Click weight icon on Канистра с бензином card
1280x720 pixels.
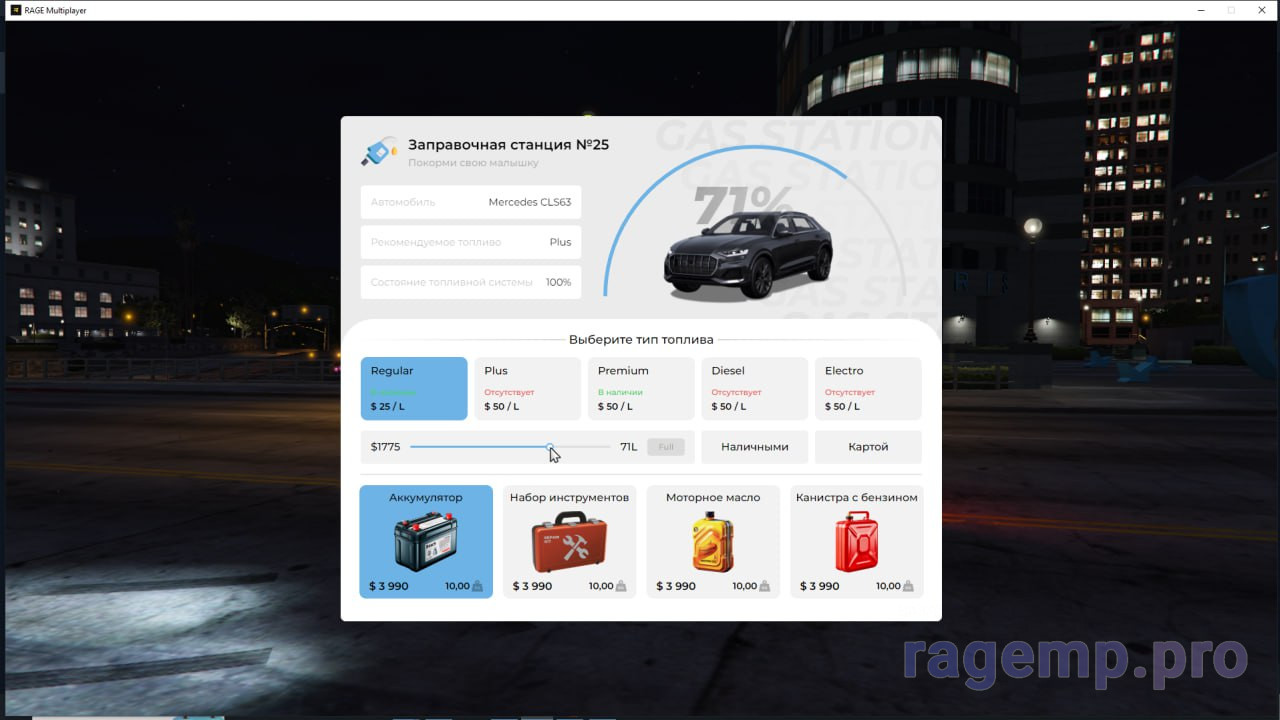click(909, 586)
